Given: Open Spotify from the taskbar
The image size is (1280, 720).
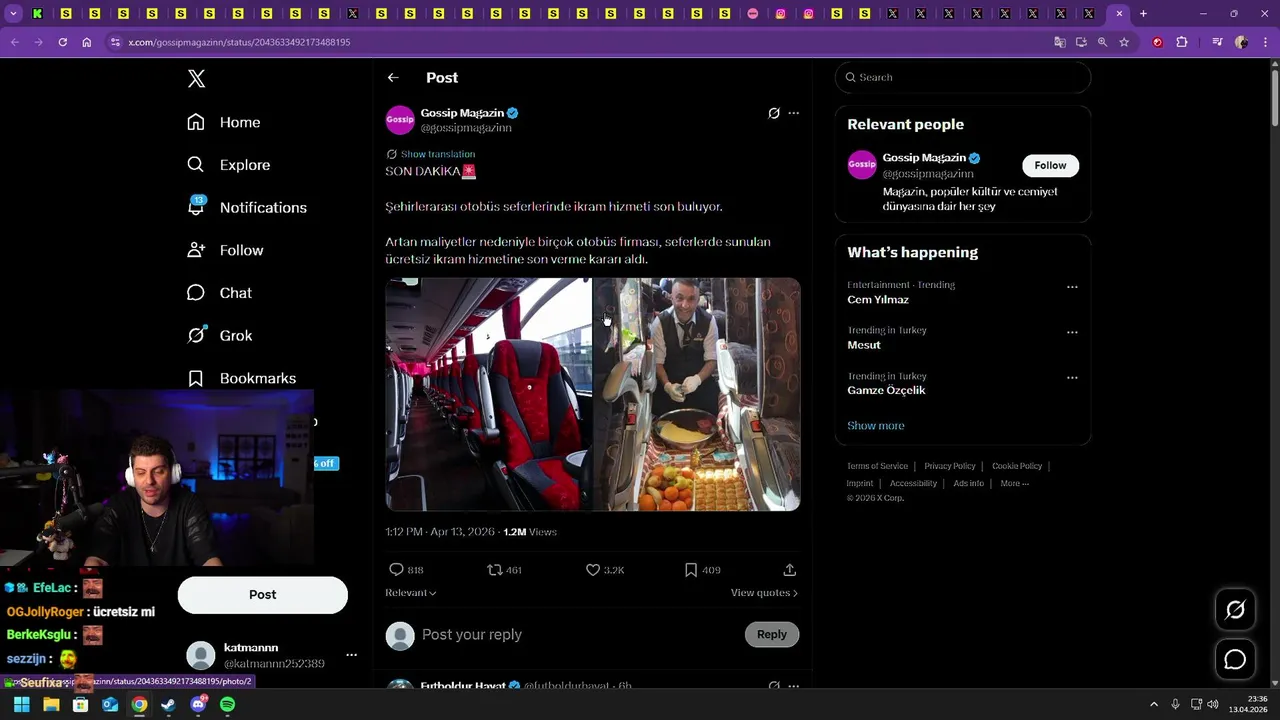Looking at the screenshot, I should pos(227,705).
